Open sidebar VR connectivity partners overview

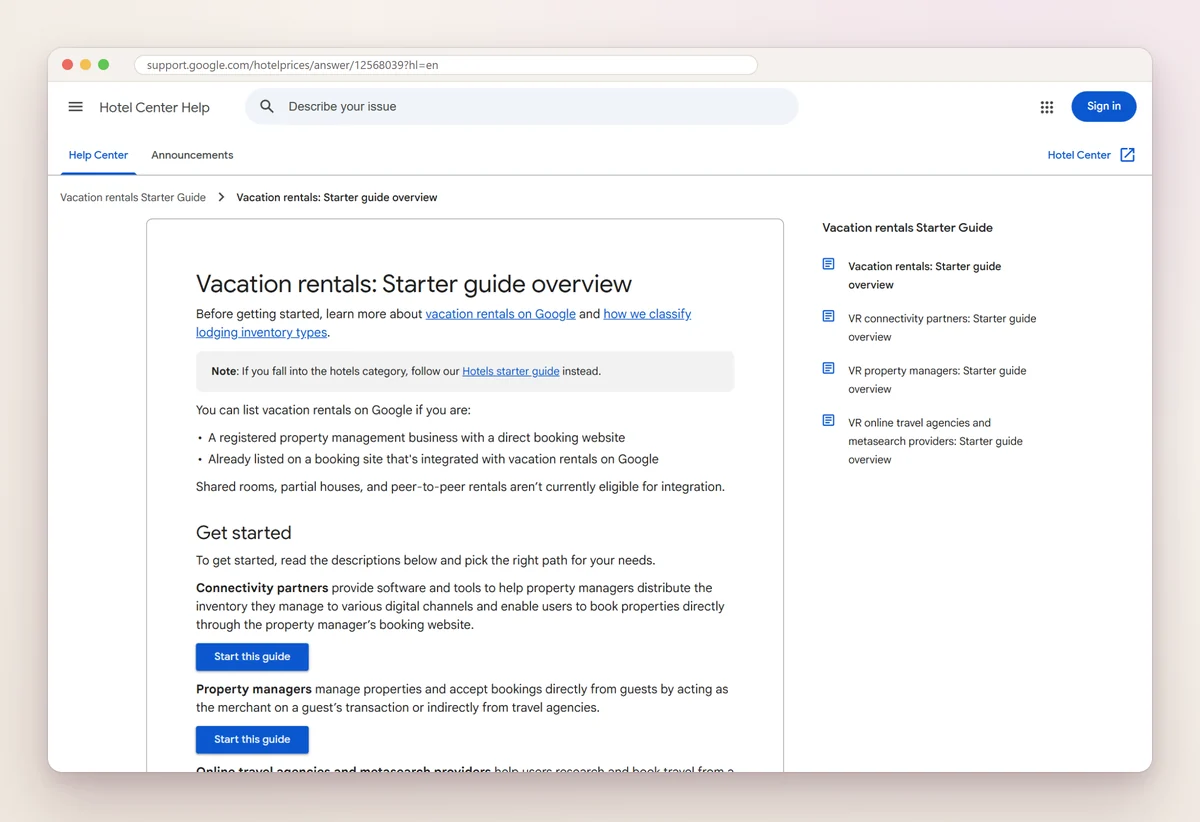click(942, 327)
